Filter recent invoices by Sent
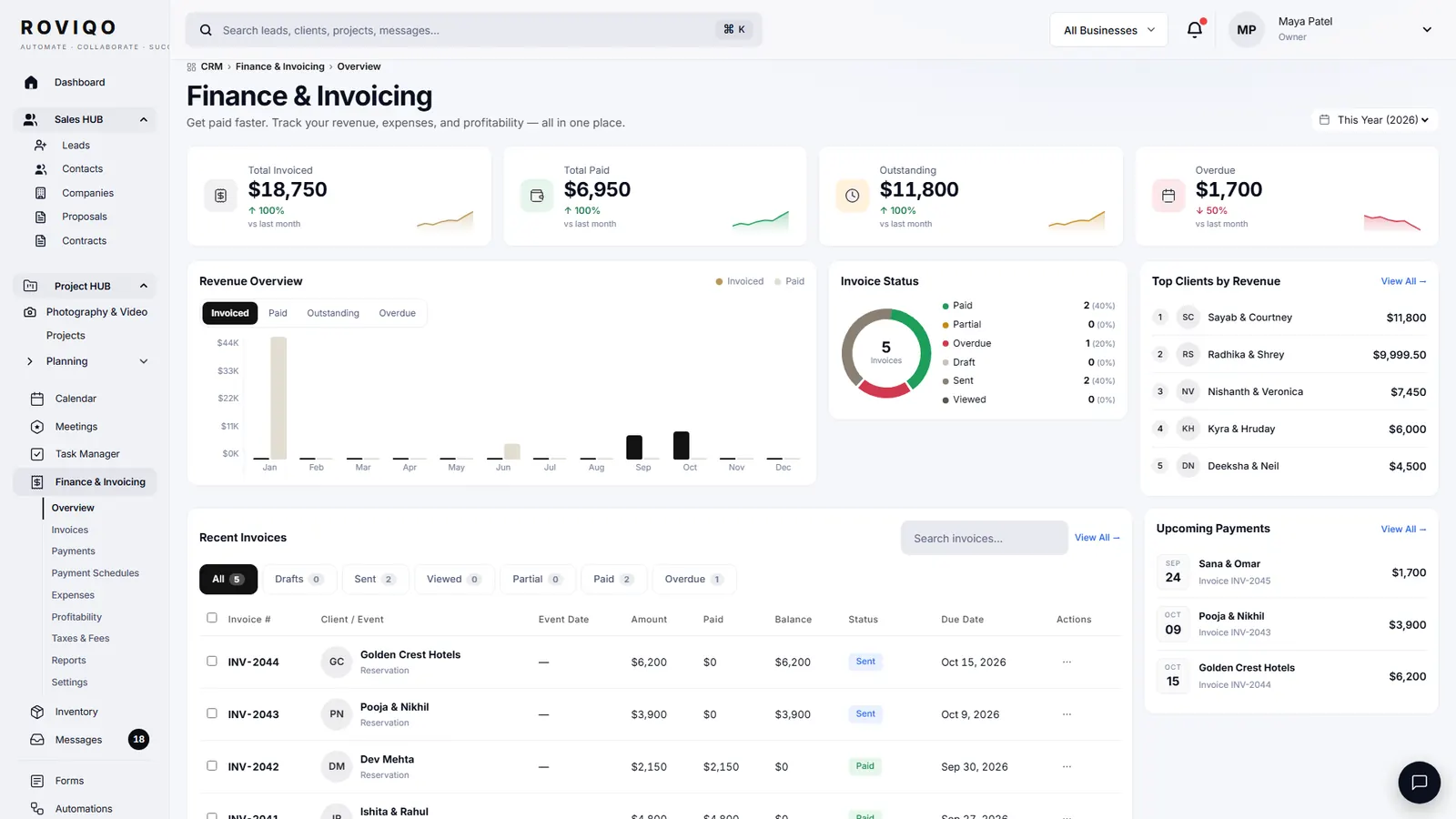The height and width of the screenshot is (819, 1456). pos(375,579)
